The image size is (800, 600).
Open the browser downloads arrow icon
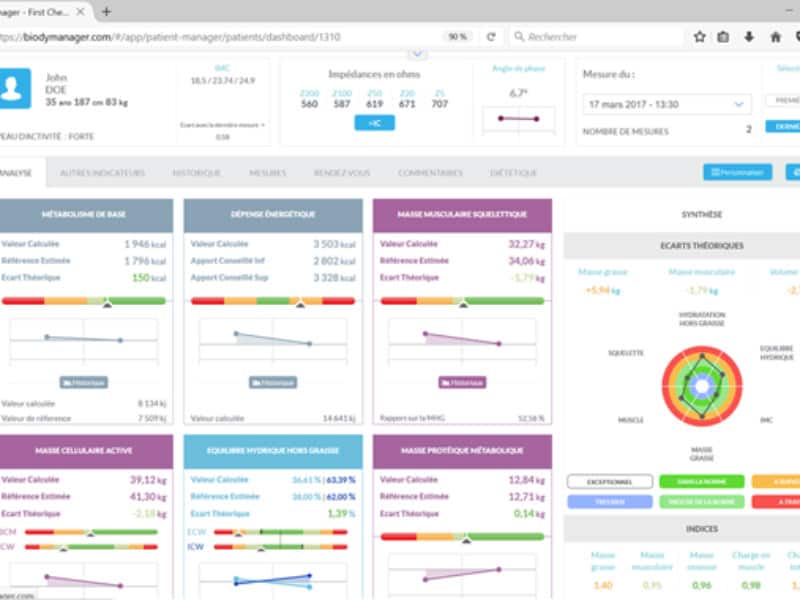click(749, 37)
